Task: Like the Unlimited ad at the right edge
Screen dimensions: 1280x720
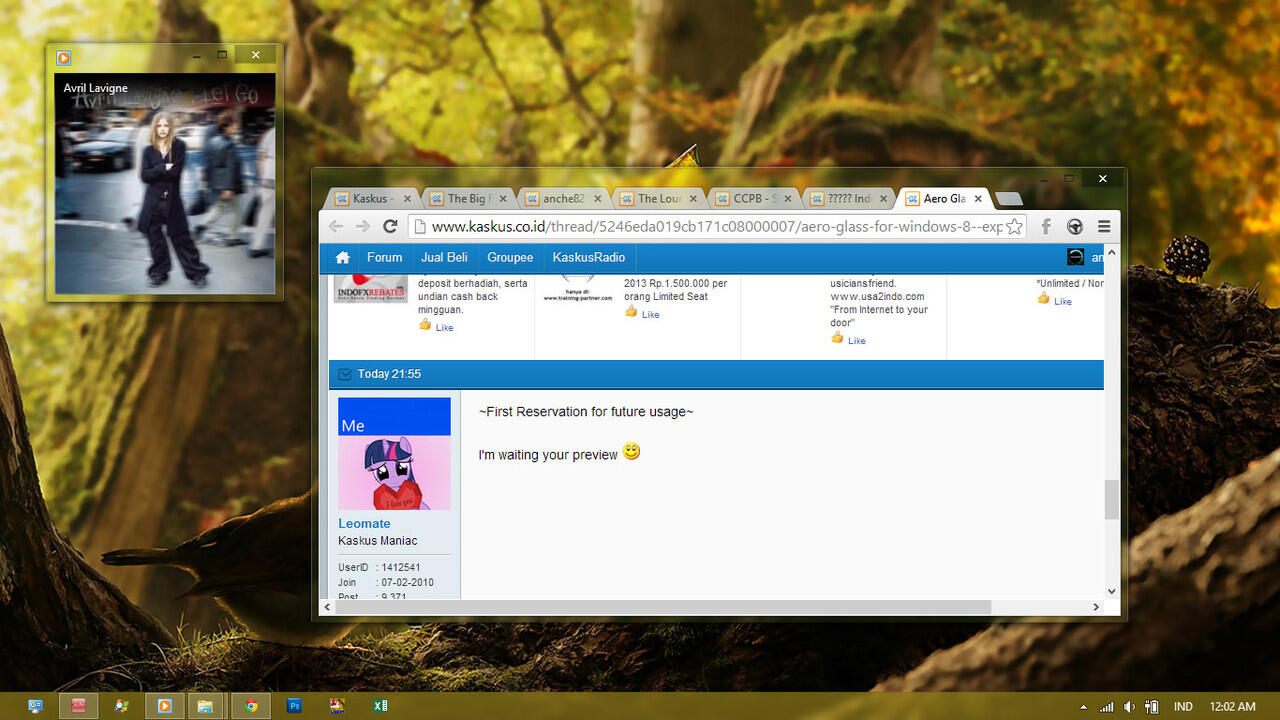Action: pos(1054,300)
